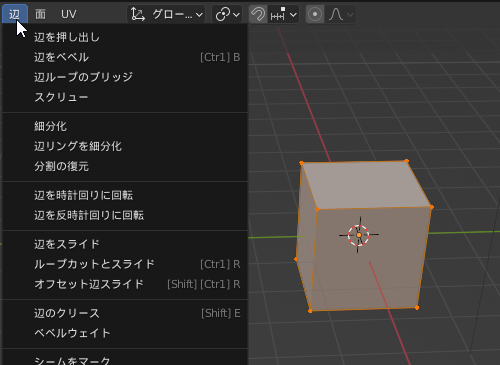Open proportional editing falloff curve dropdown
500x365 pixels.
point(340,14)
